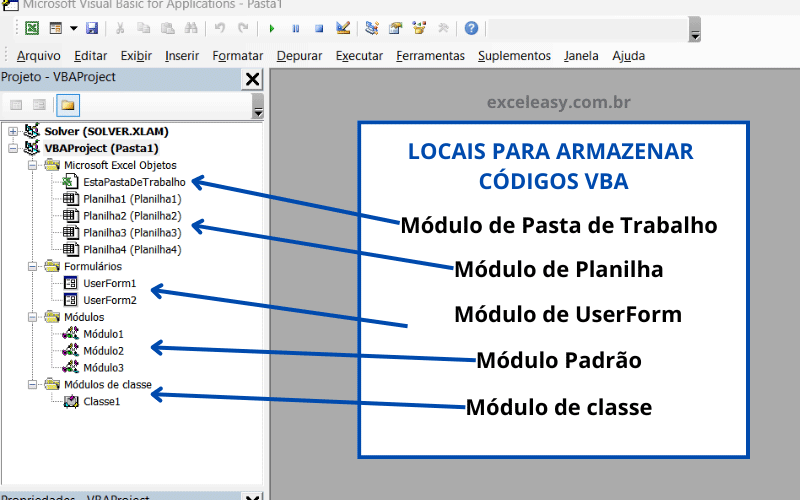This screenshot has height=500, width=800.
Task: Expand the Solver (SOLVER.XLAM) project node
Action: (x=12, y=131)
